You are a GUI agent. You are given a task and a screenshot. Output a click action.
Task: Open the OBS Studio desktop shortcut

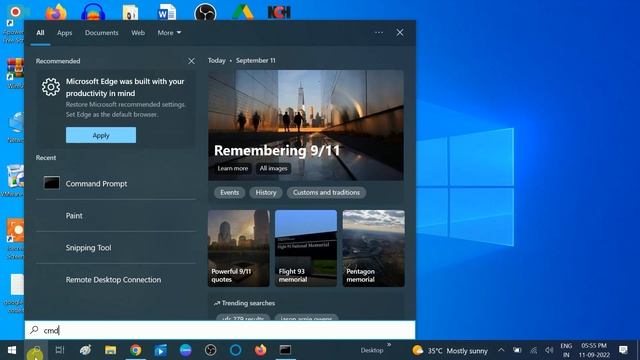click(x=205, y=12)
